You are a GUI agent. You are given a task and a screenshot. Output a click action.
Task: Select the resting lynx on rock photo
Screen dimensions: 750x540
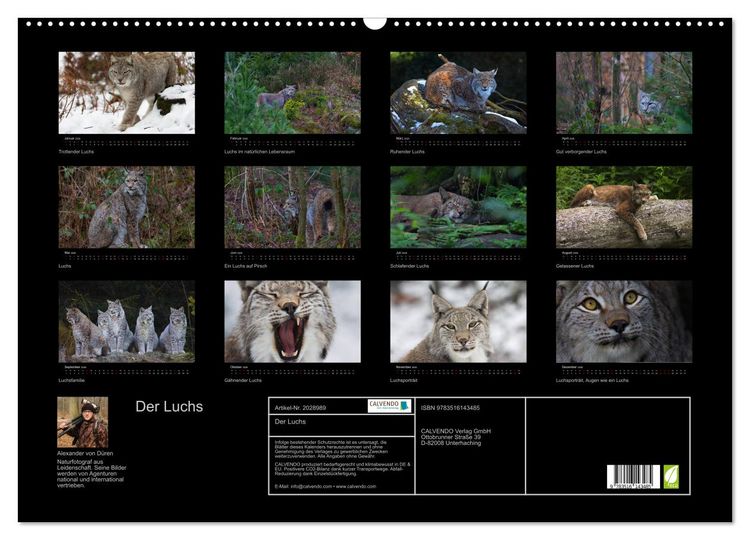click(458, 93)
